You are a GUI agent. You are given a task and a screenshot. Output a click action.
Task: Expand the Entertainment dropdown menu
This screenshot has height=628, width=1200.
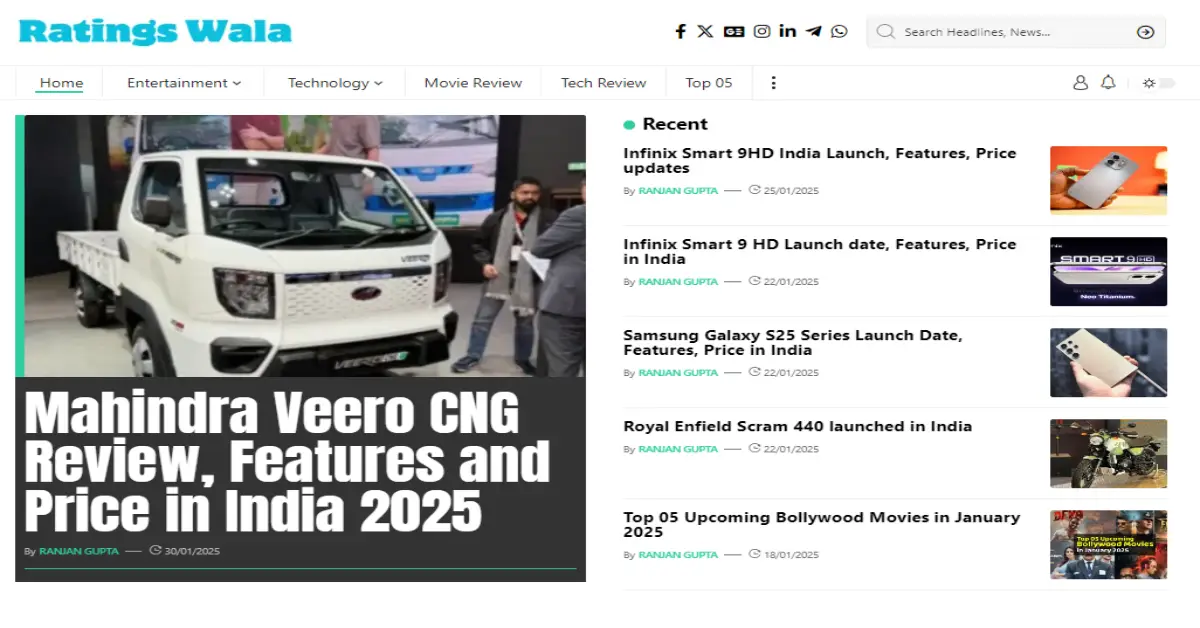tap(183, 83)
